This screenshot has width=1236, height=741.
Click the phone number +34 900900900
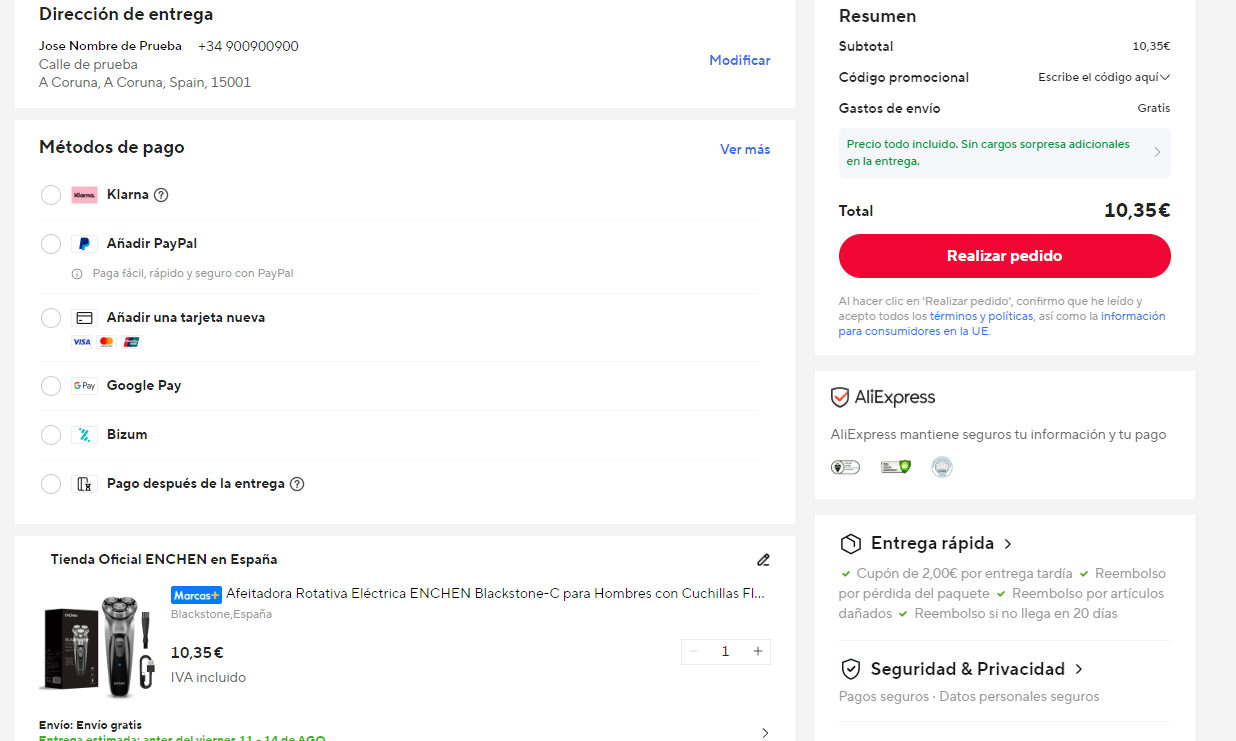pyautogui.click(x=248, y=47)
